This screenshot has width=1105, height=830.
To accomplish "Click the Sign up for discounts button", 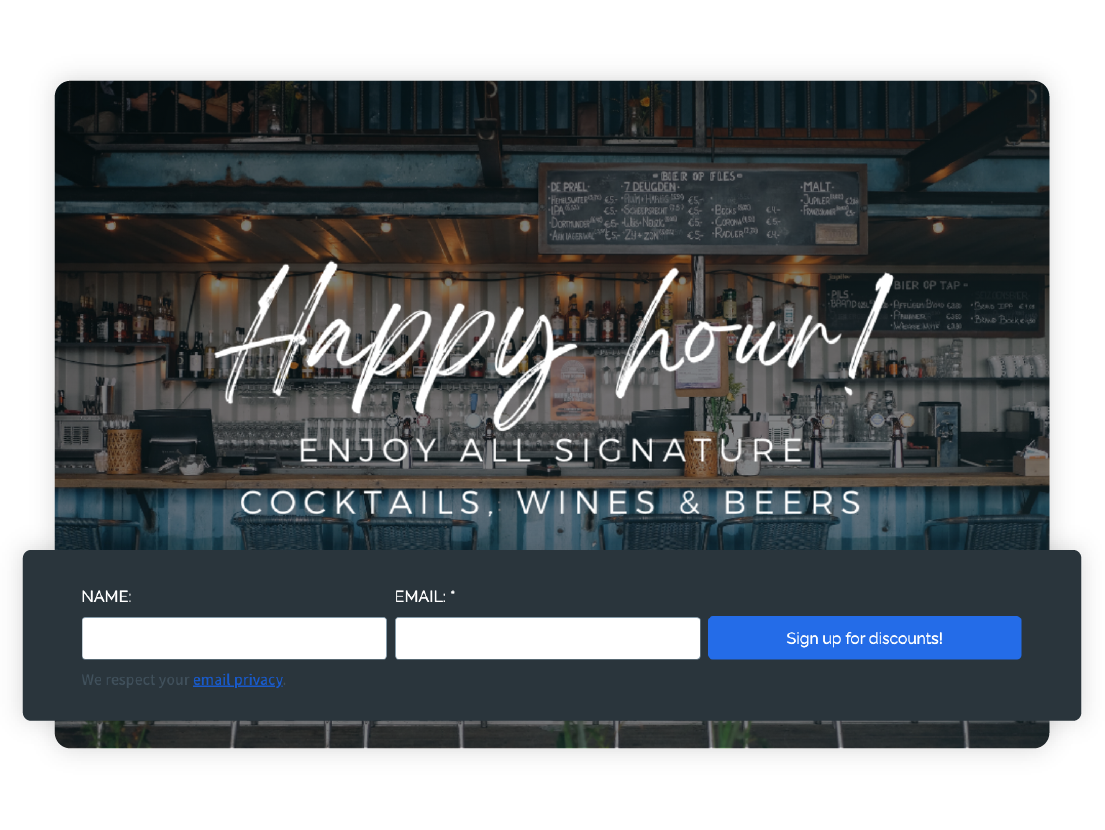I will (865, 638).
